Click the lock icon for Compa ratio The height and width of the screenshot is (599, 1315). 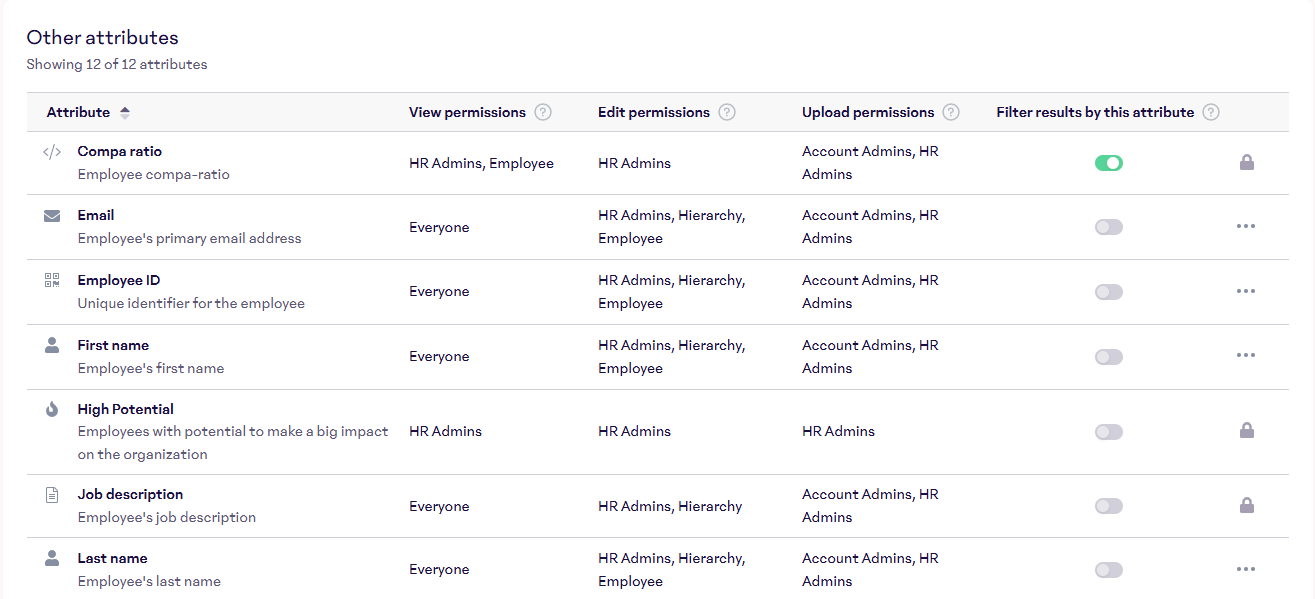coord(1246,162)
